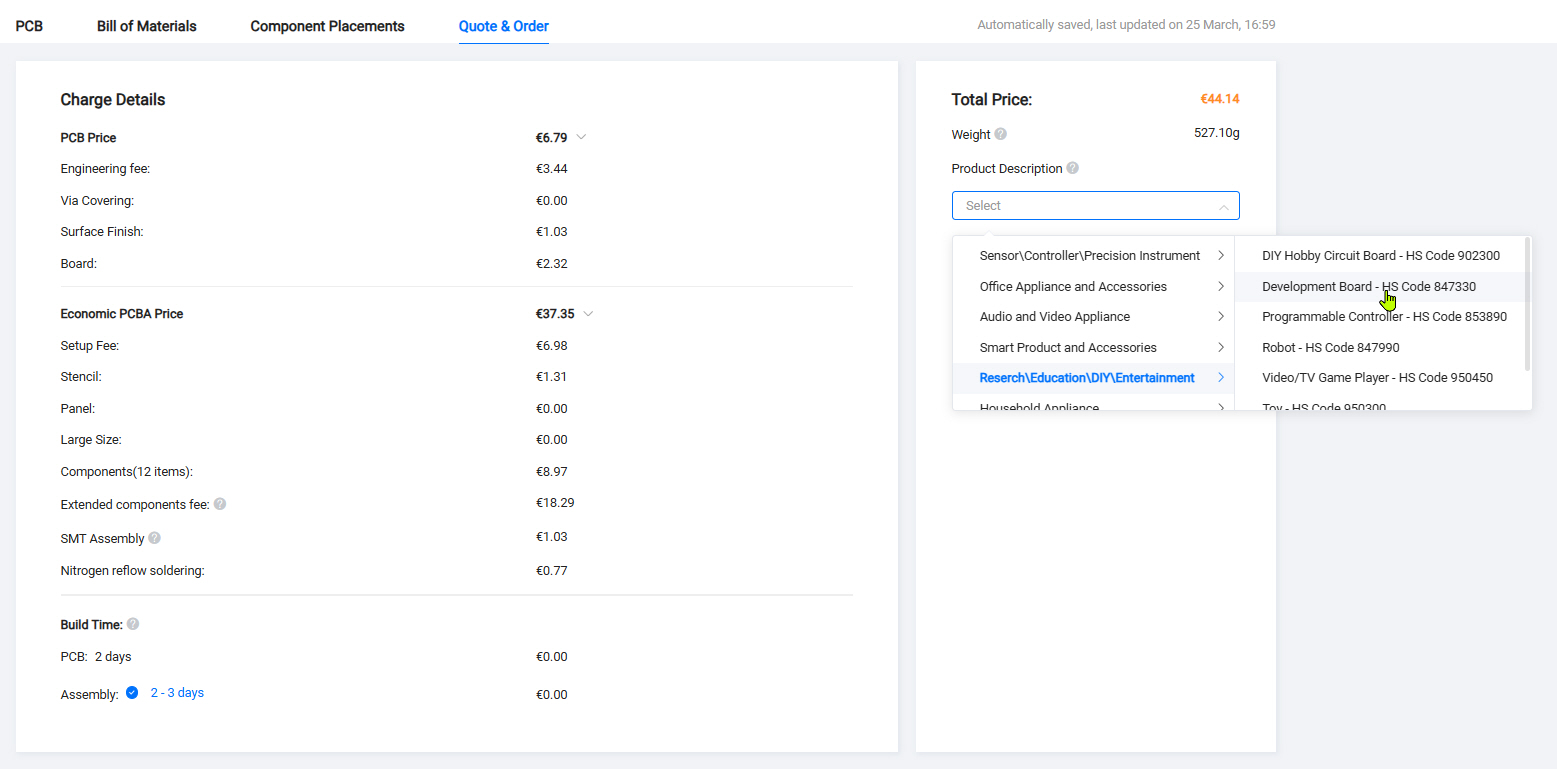
Task: Collapse the Economic PCBA Price chevron
Action: click(x=588, y=313)
